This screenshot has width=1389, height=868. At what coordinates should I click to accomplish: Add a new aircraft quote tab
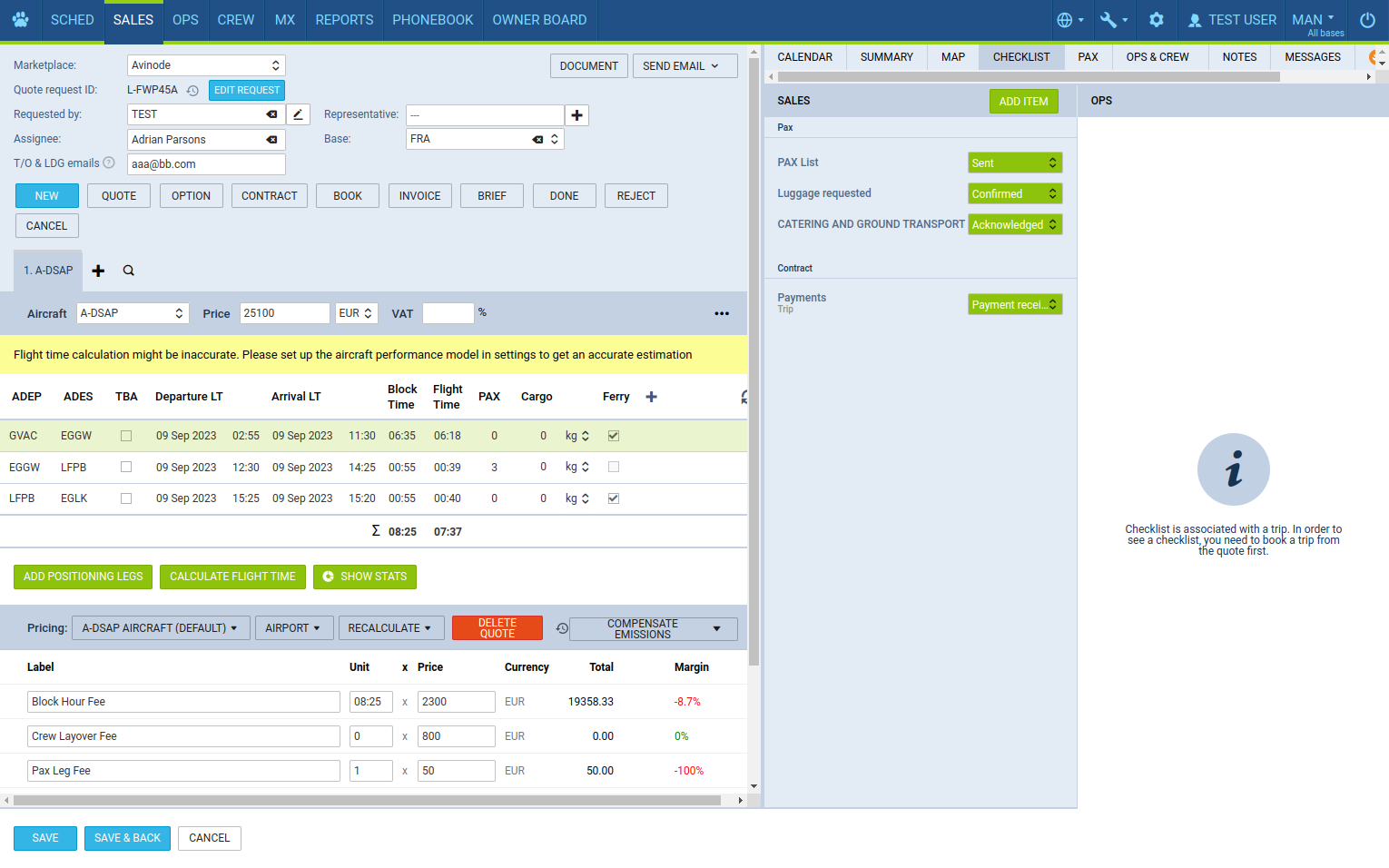click(98, 271)
